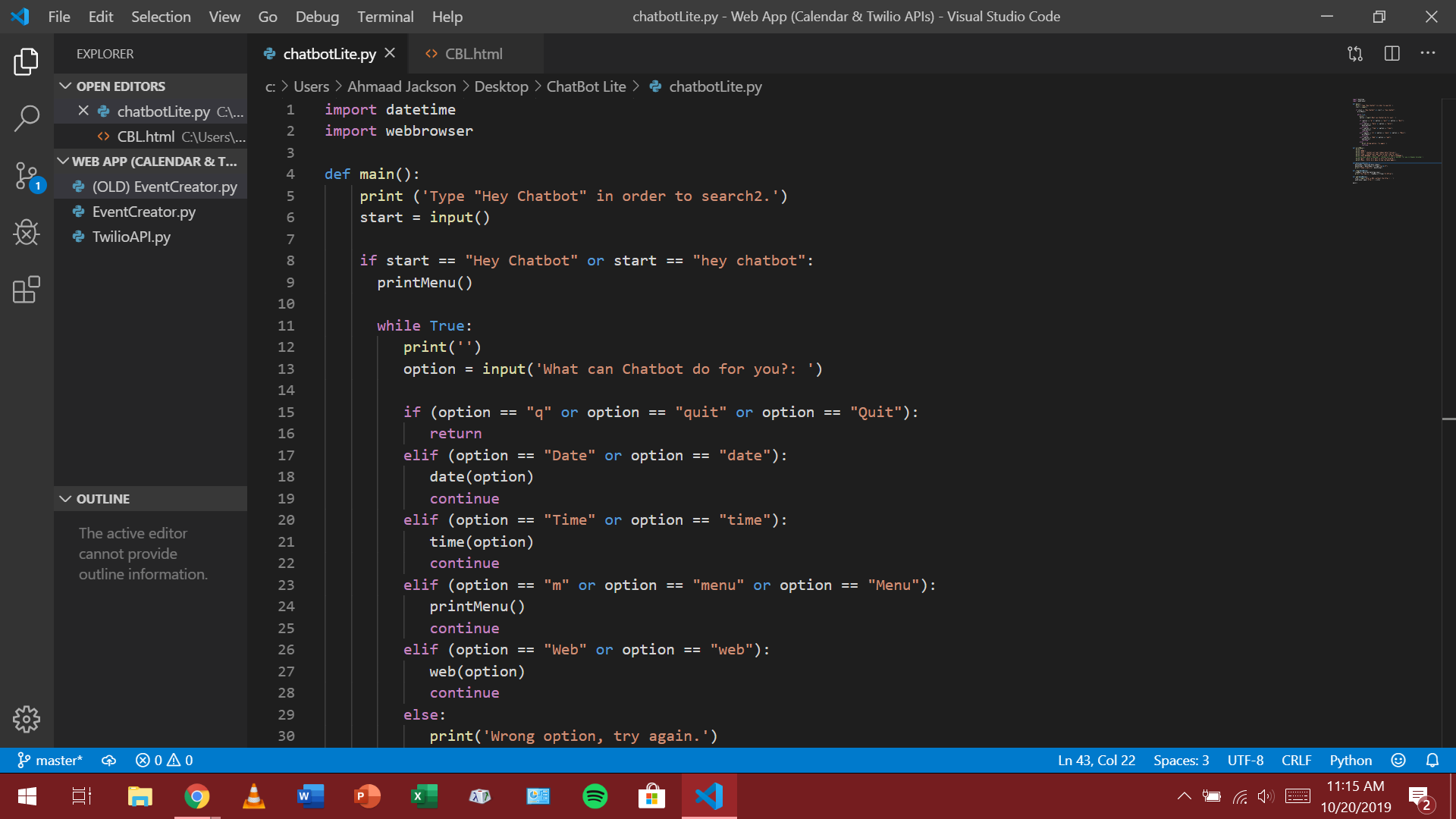Open Spotify from the taskbar
Image resolution: width=1456 pixels, height=819 pixels.
[x=595, y=796]
